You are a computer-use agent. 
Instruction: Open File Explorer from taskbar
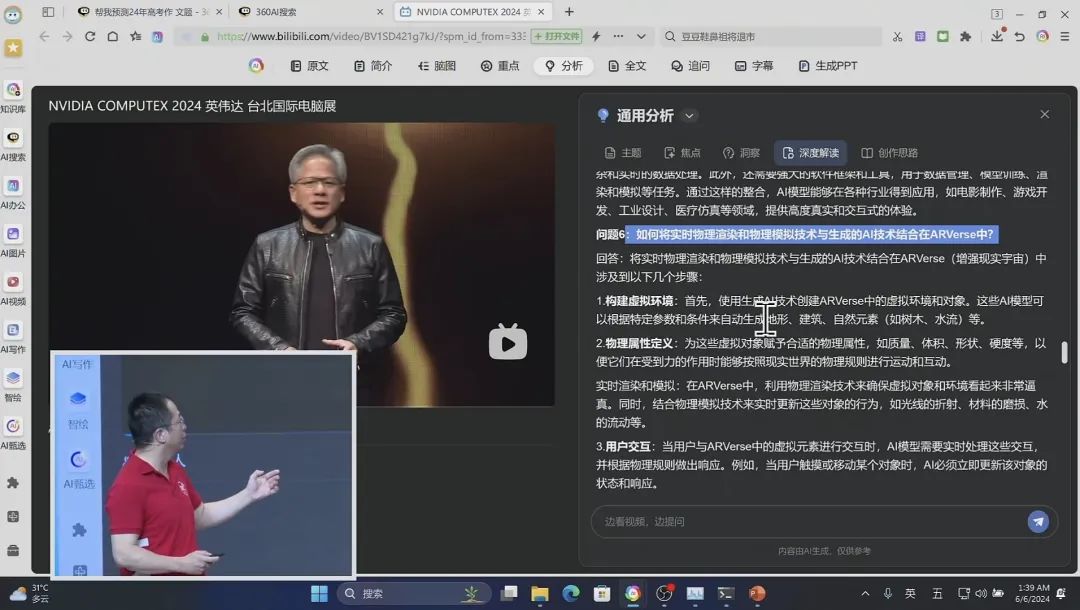(x=539, y=593)
